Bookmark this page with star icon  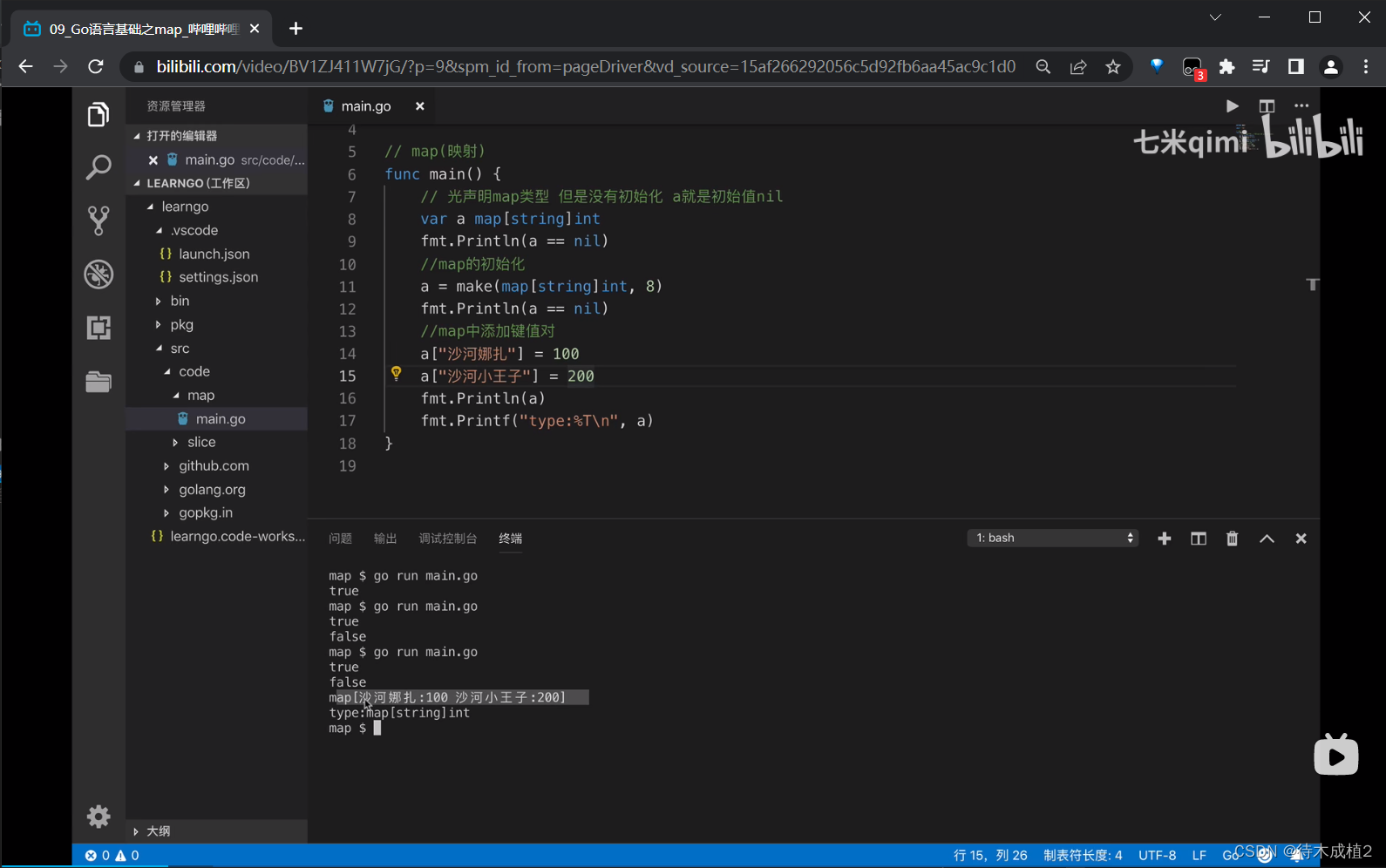click(1113, 67)
